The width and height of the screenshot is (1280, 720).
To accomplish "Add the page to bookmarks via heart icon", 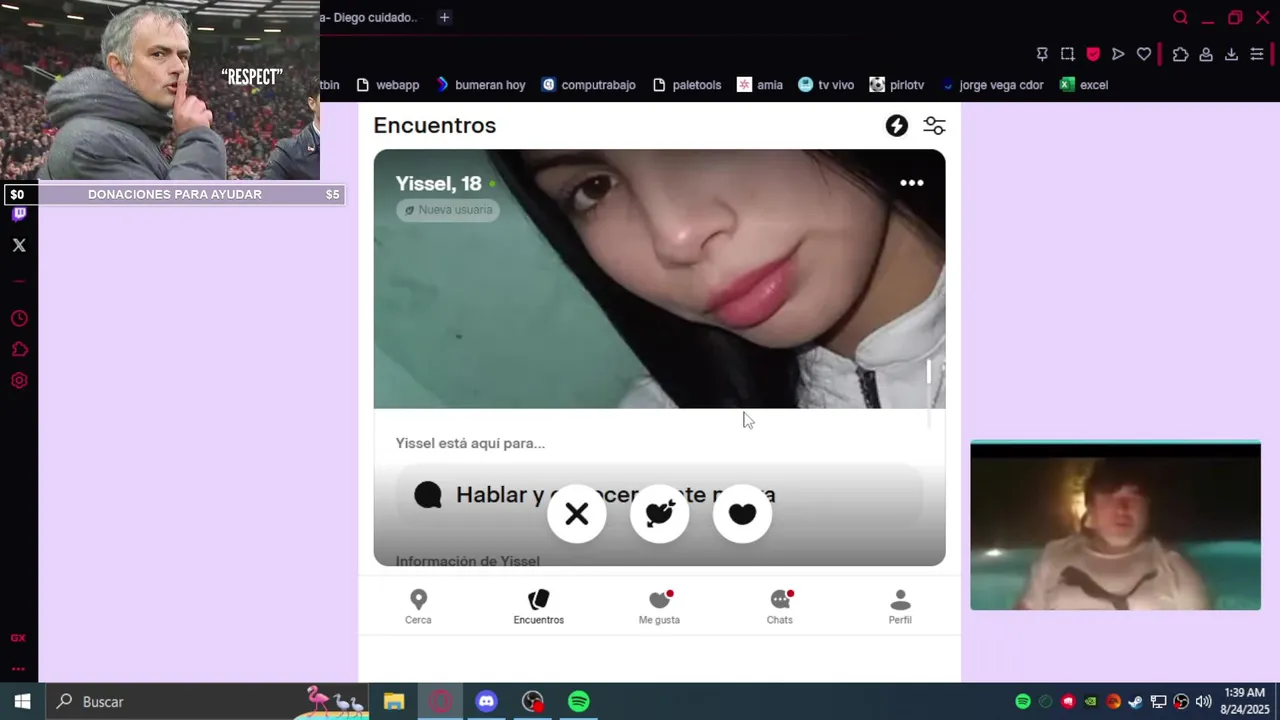I will pos(1144,54).
